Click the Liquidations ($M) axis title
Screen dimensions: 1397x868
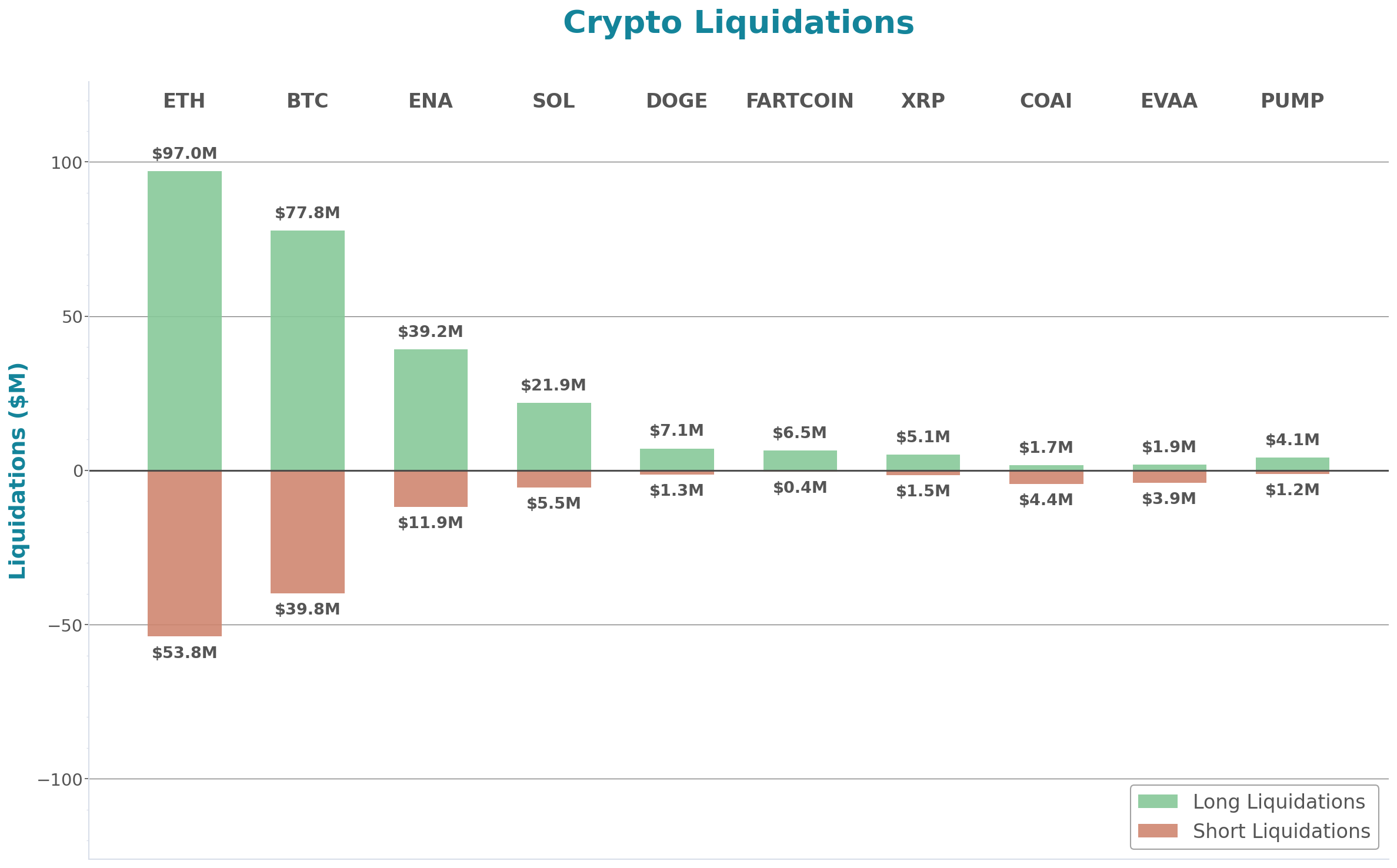18,470
